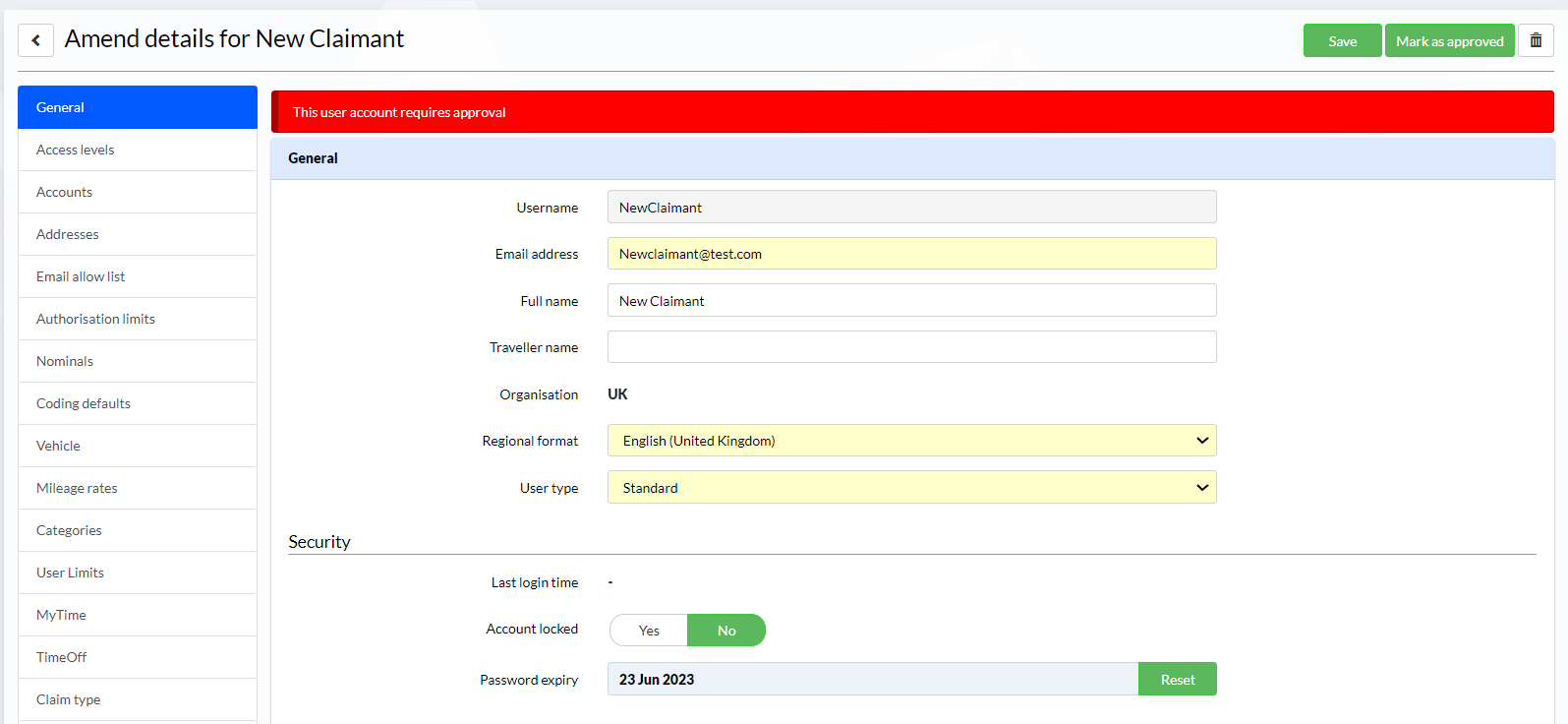1568x724 pixels.
Task: Click the Password expiry date field
Action: click(873, 679)
